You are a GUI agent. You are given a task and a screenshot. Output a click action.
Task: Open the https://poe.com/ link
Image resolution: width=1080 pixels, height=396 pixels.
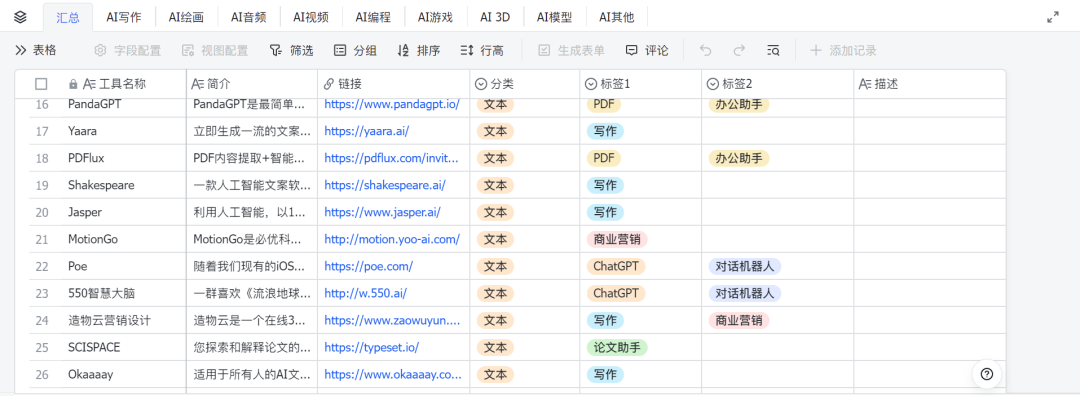tap(368, 266)
